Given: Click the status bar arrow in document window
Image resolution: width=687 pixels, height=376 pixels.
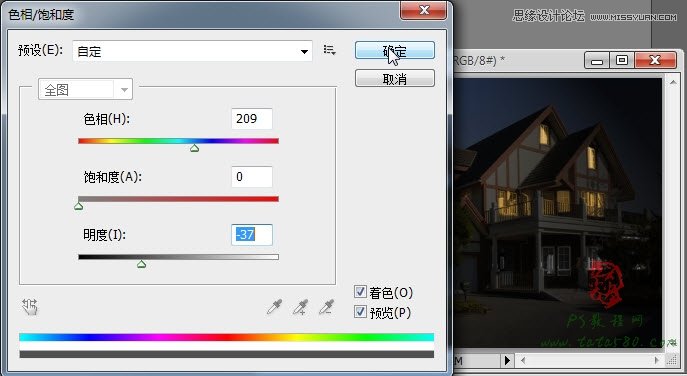Looking at the screenshot, I should coord(507,361).
